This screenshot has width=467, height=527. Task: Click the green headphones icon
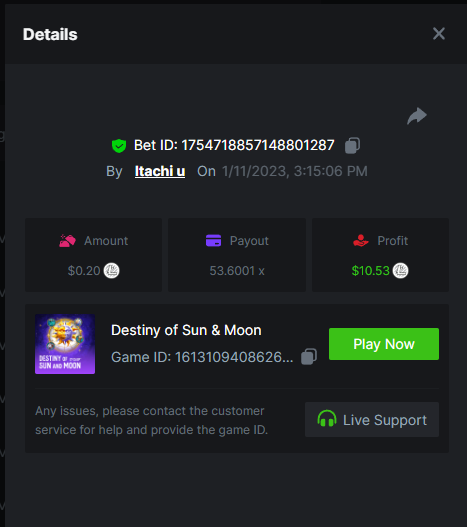point(327,418)
